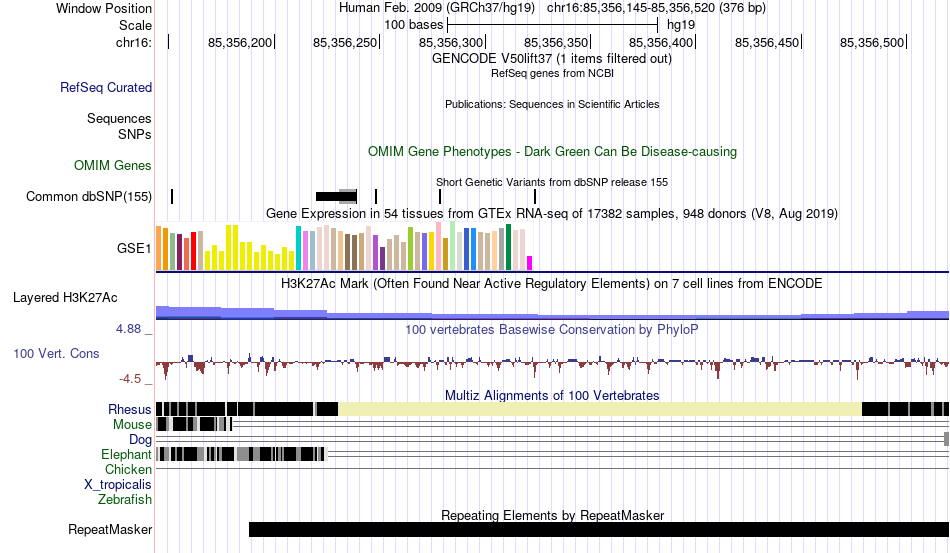Click the Human Feb. 2009 position header
The height and width of the screenshot is (553, 950).
[552, 8]
